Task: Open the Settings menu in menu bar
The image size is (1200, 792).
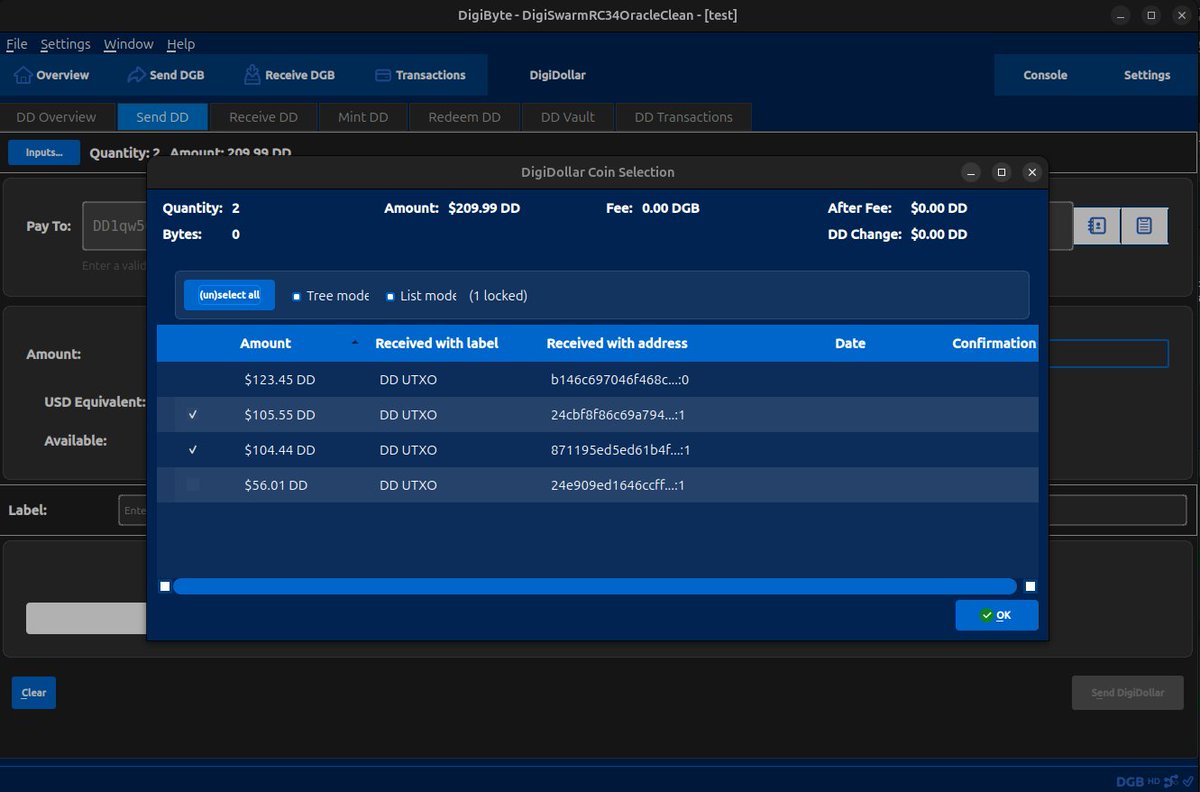Action: click(65, 44)
